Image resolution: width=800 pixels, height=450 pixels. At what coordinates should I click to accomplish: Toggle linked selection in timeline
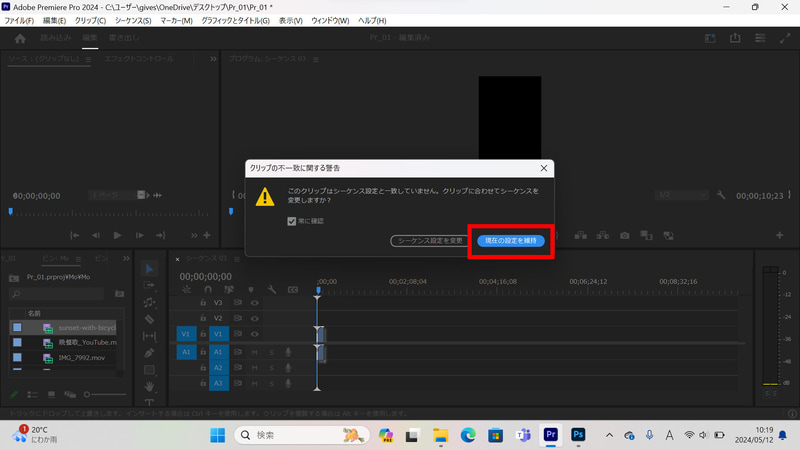click(x=229, y=289)
